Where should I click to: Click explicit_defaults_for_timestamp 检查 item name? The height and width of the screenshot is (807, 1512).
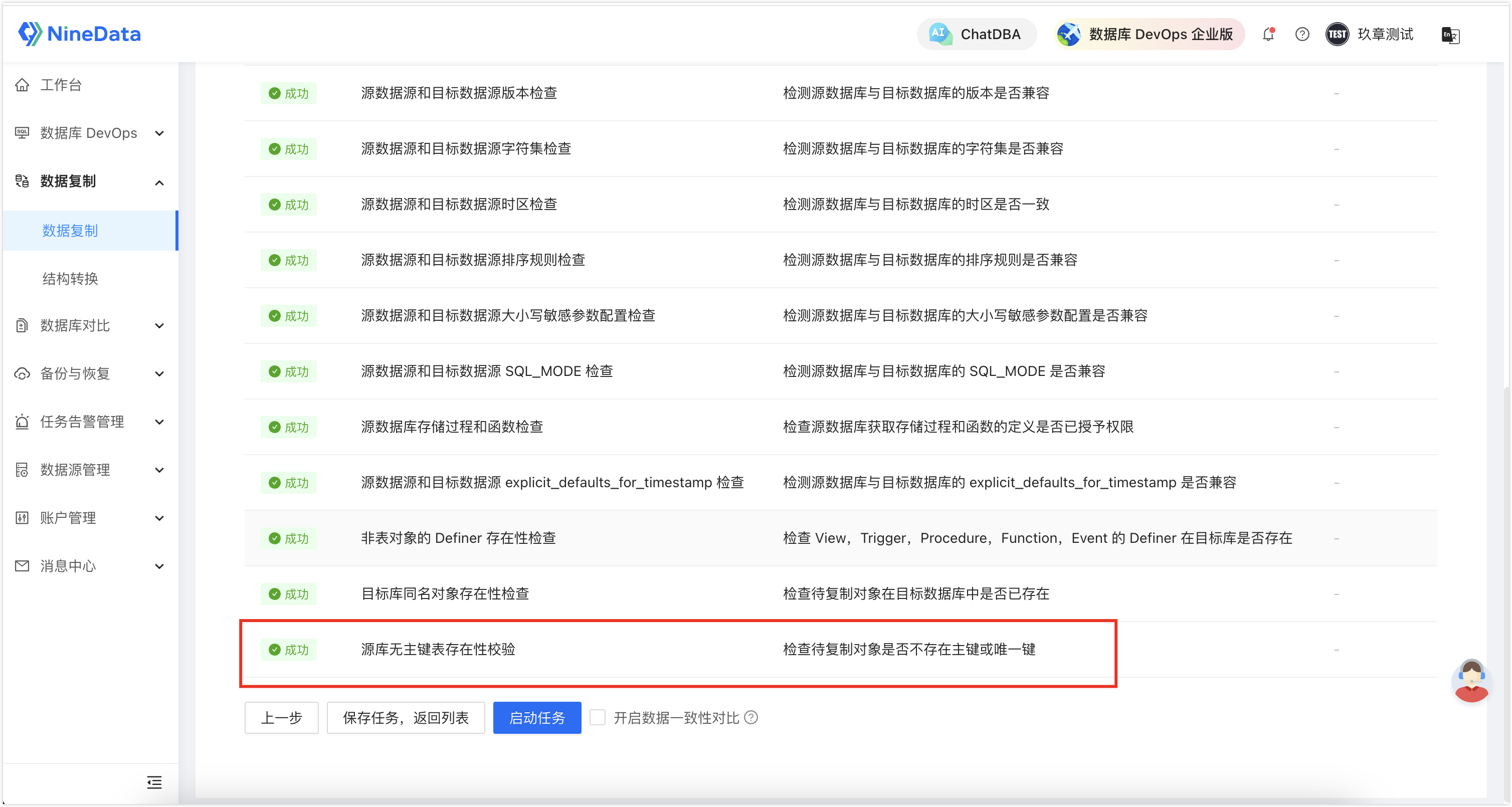(x=552, y=482)
